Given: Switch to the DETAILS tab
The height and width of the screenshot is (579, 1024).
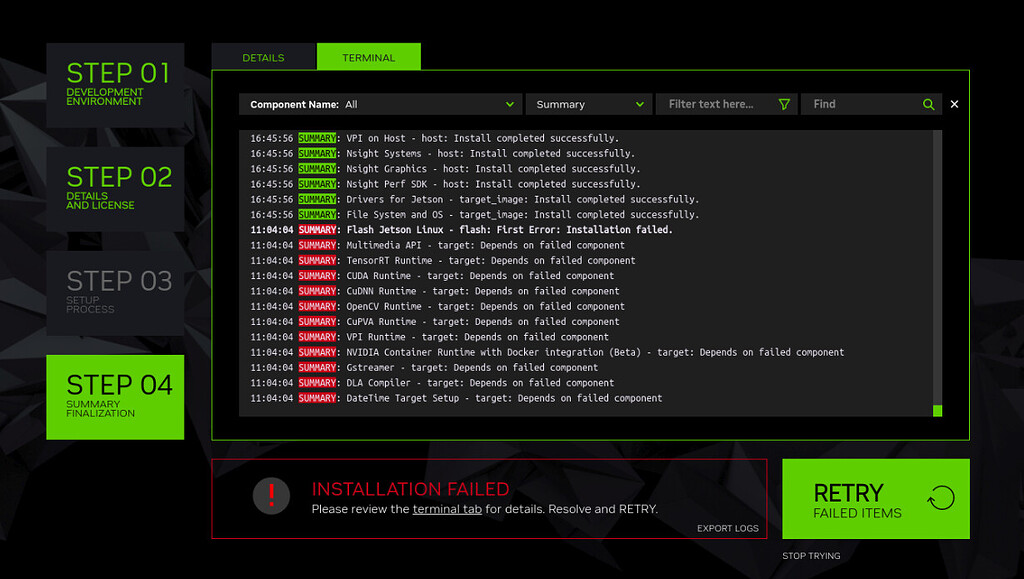Looking at the screenshot, I should 263,56.
